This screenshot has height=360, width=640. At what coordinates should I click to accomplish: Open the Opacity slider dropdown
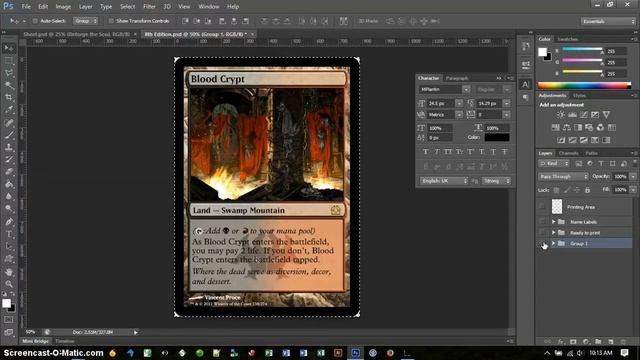[x=632, y=177]
